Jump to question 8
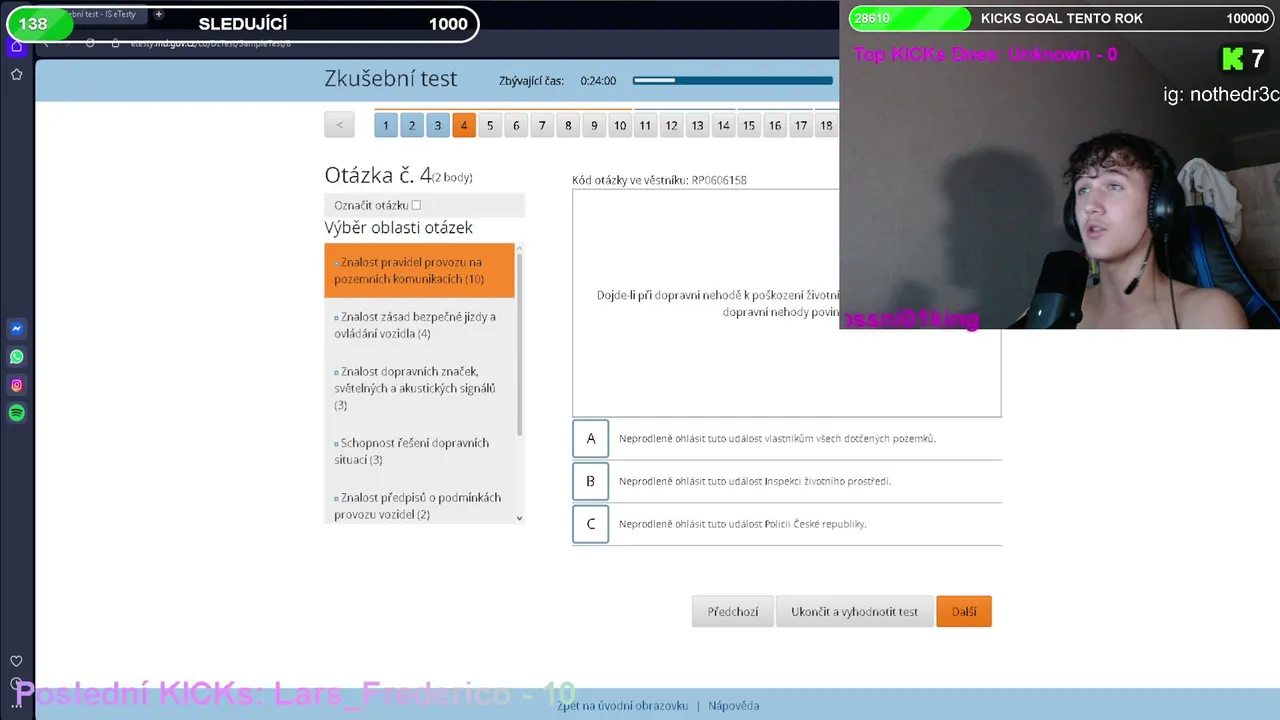This screenshot has height=720, width=1280. [x=568, y=125]
